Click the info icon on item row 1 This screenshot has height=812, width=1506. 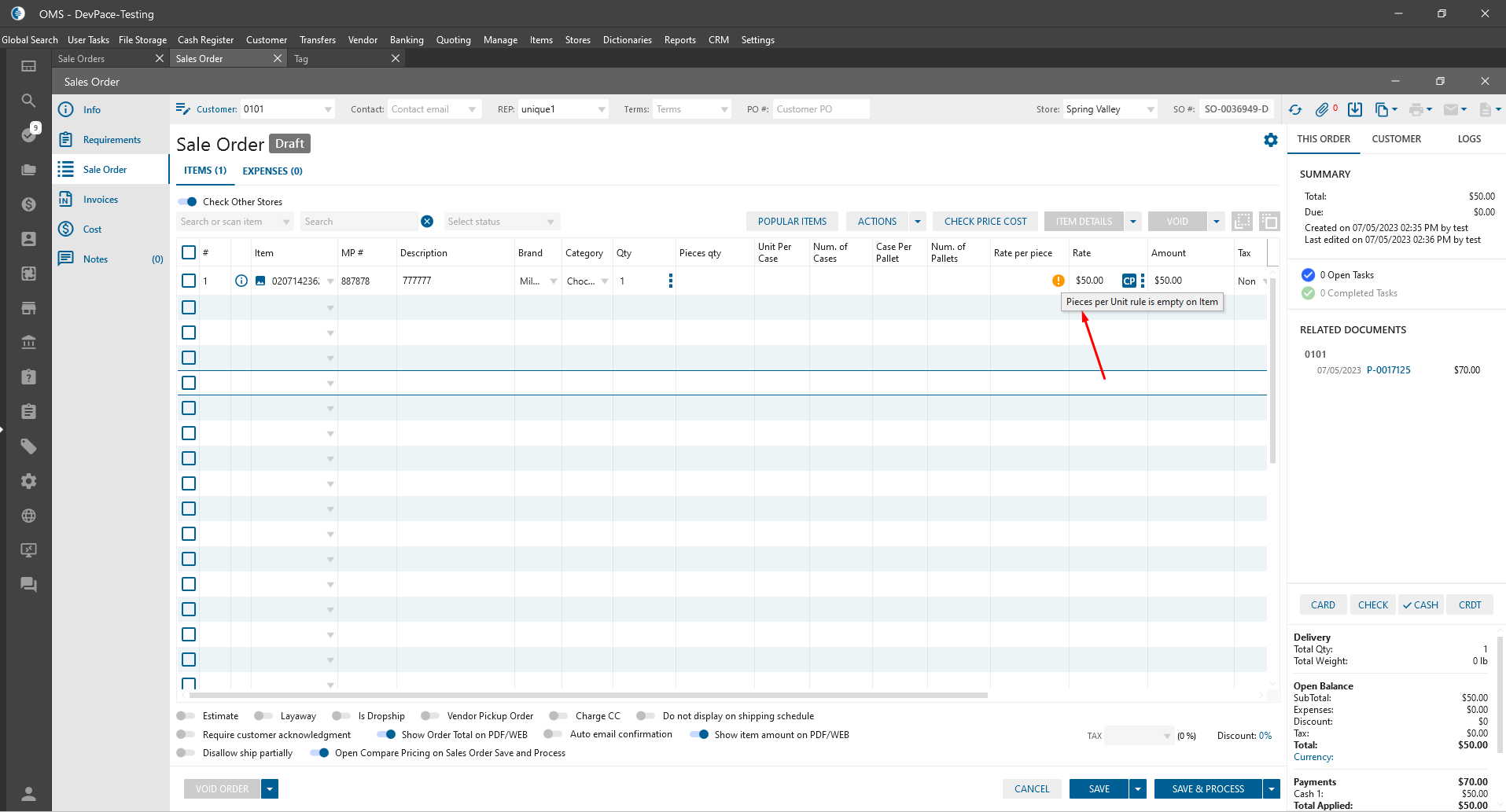pyautogui.click(x=241, y=281)
